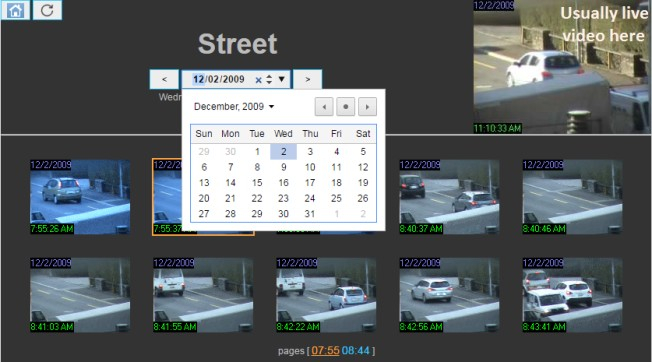
Task: Select December 20 in calendar
Action: pyautogui.click(x=204, y=198)
